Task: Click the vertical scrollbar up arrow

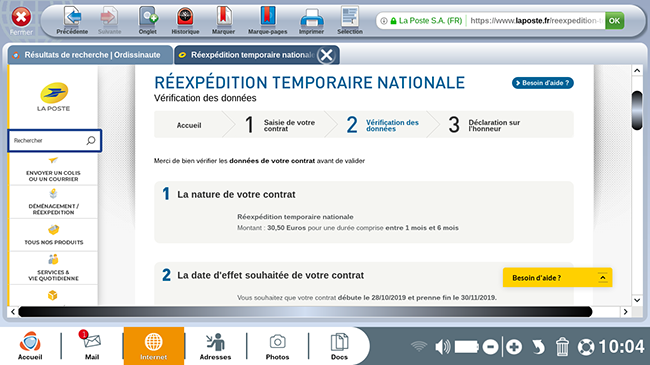Action: point(637,71)
